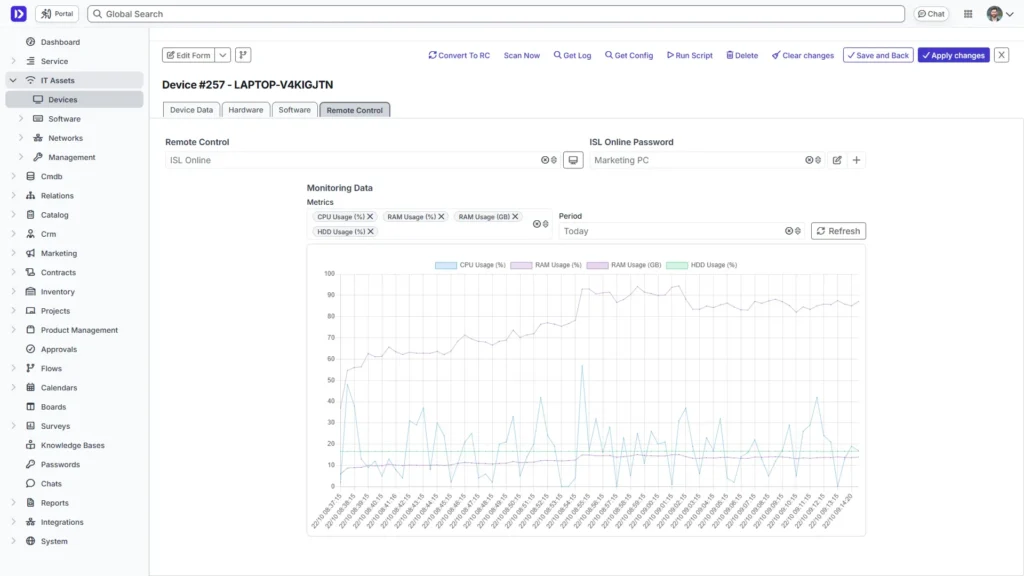Viewport: 1024px width, 576px height.
Task: Expand the Edit Form dropdown arrow
Action: coord(221,55)
